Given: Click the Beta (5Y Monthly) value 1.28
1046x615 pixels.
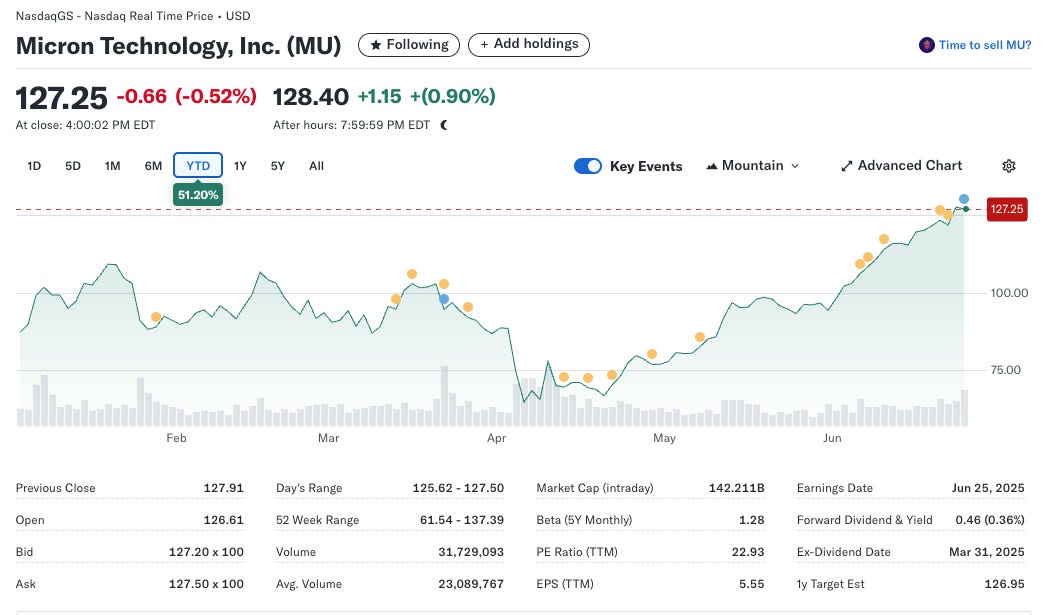Looking at the screenshot, I should [x=752, y=520].
